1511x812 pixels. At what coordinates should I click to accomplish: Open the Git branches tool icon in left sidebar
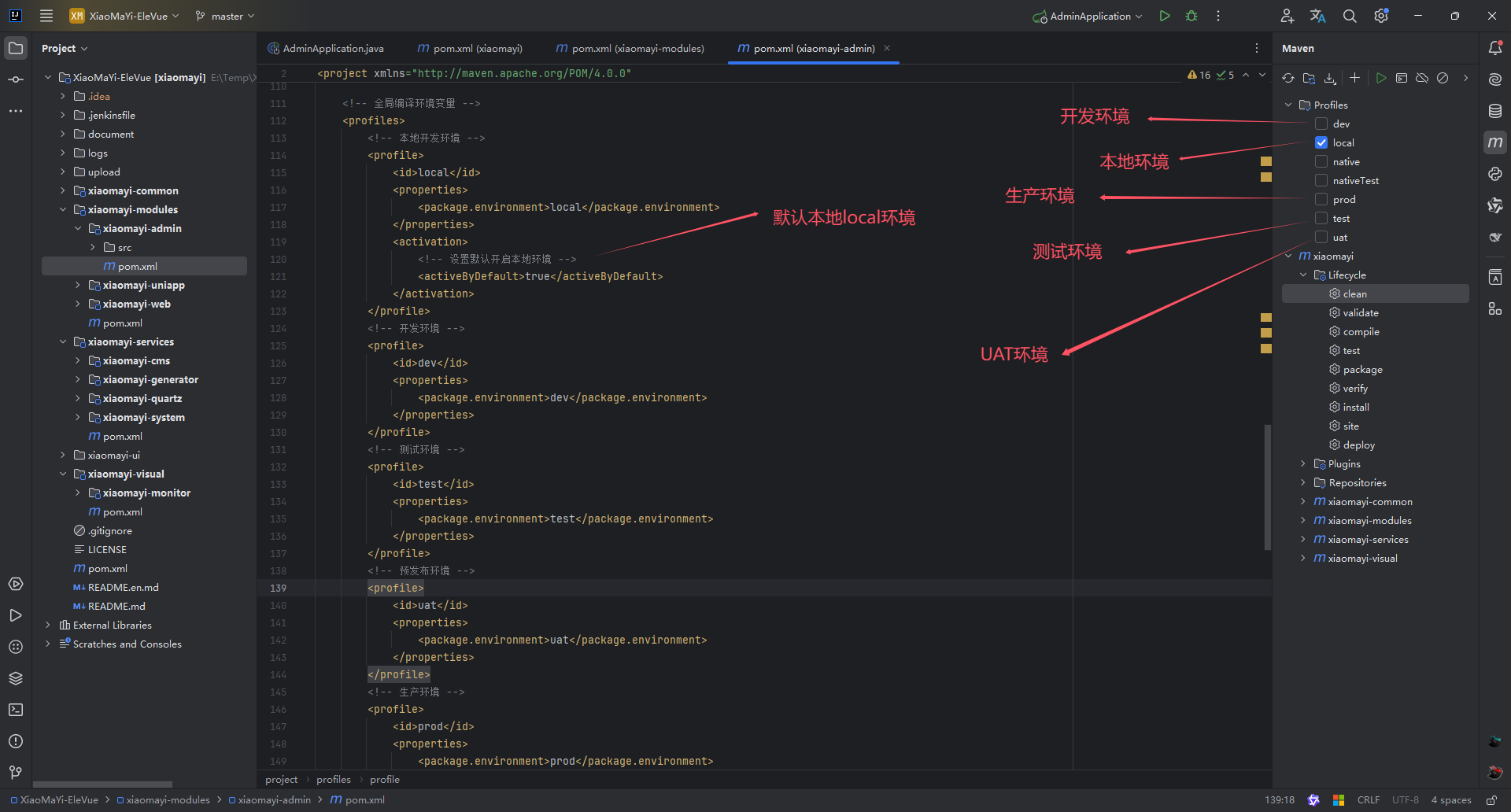coord(16,773)
